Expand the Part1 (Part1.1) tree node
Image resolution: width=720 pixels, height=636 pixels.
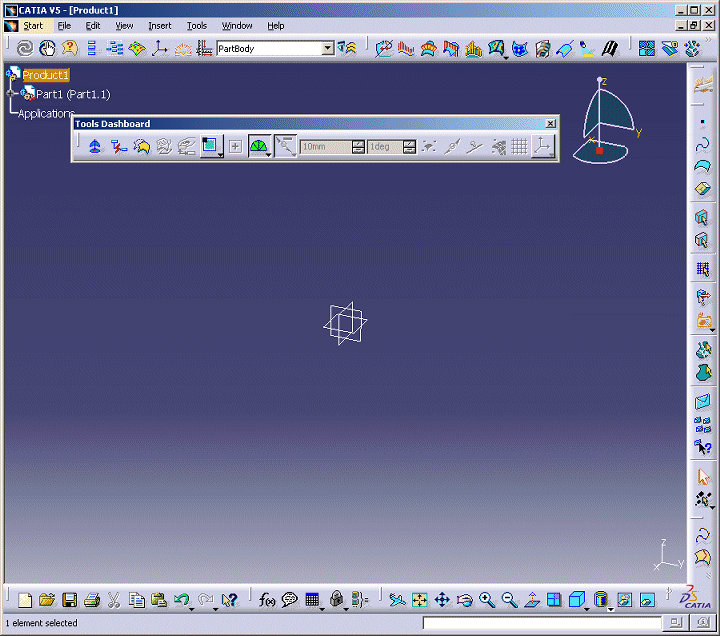[x=12, y=94]
